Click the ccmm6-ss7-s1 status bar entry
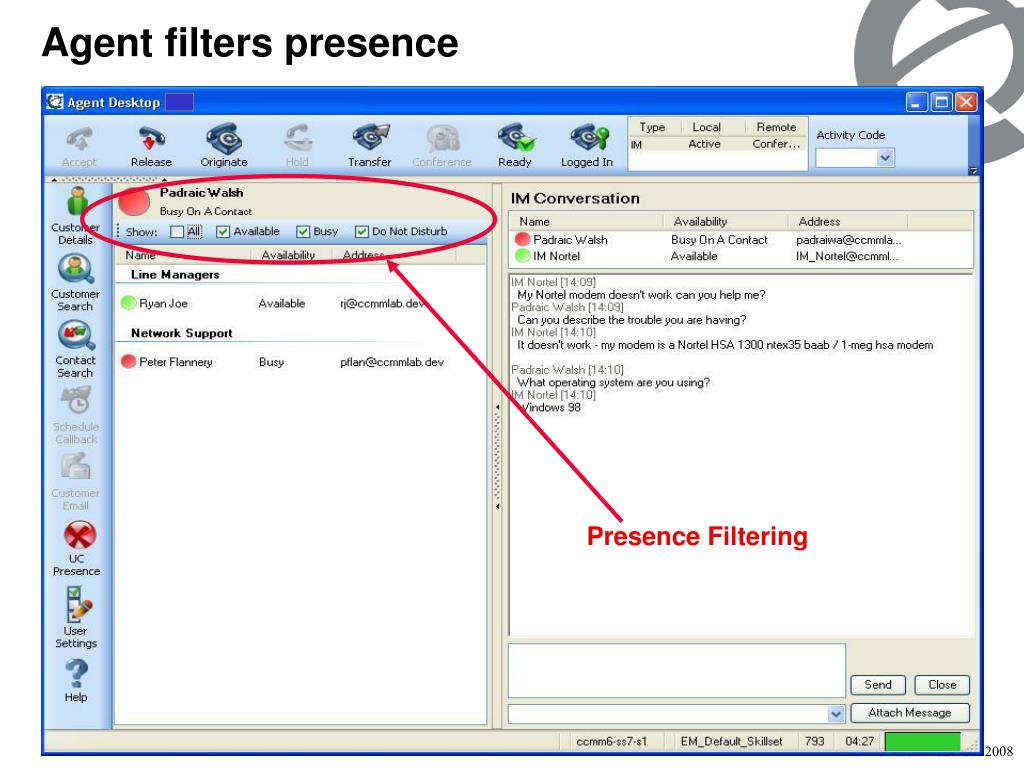The image size is (1024, 768). pos(611,741)
